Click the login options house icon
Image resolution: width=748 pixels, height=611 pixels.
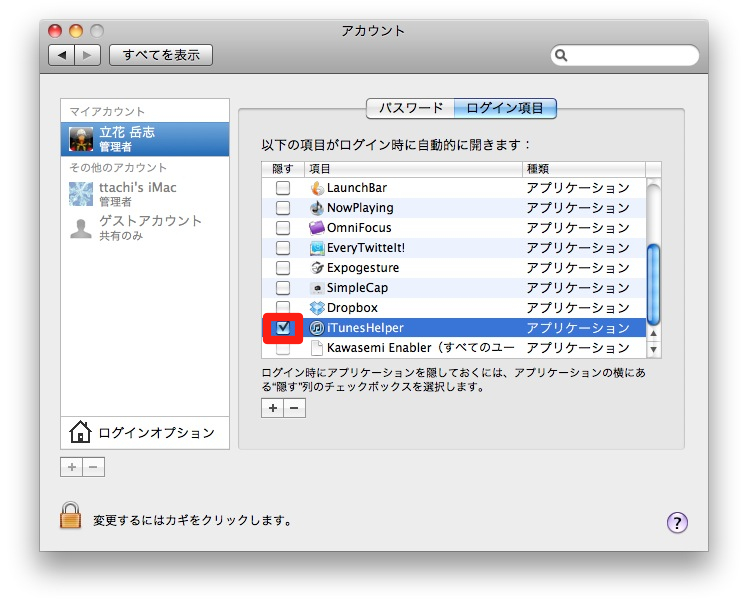coord(80,432)
